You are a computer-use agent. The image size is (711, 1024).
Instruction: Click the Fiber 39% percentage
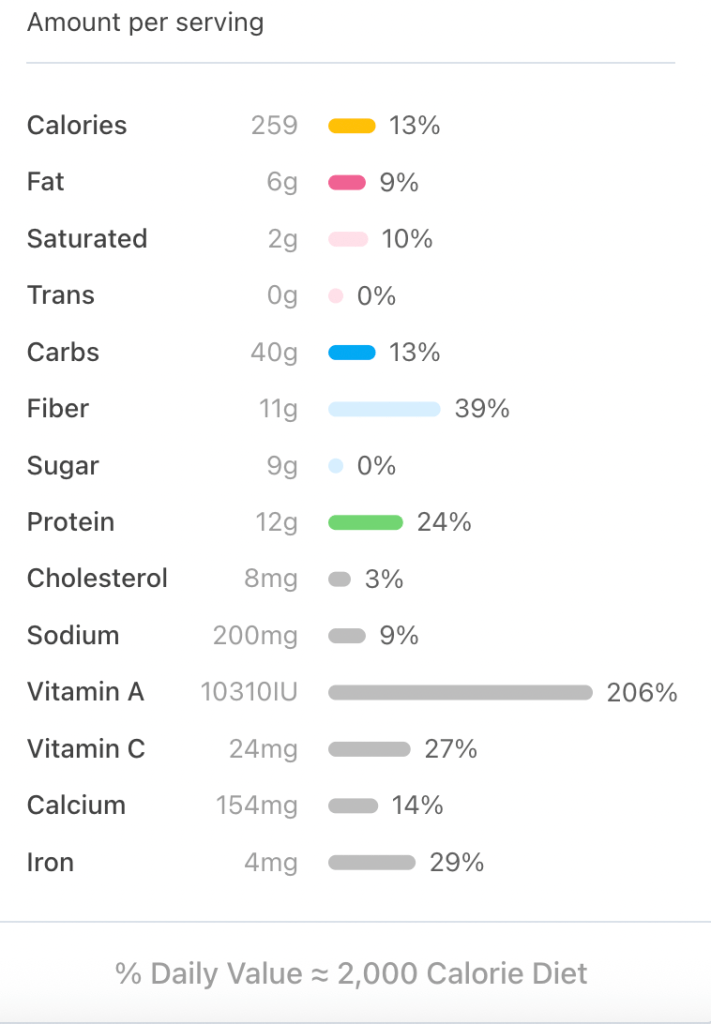tap(482, 409)
